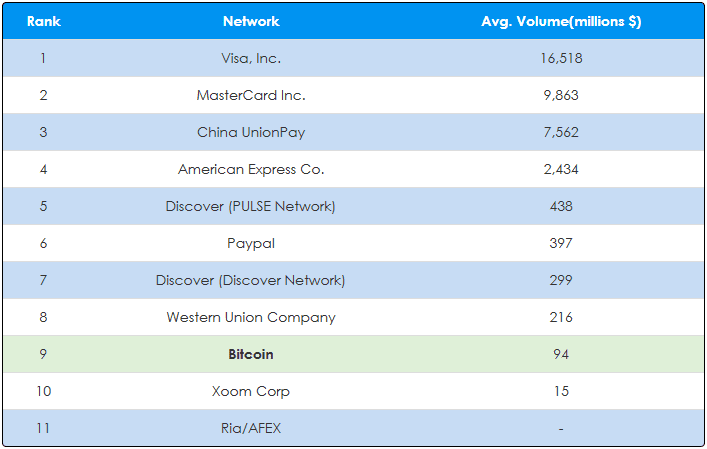Select the Xoom Corp cell
The image size is (707, 449).
coord(251,391)
